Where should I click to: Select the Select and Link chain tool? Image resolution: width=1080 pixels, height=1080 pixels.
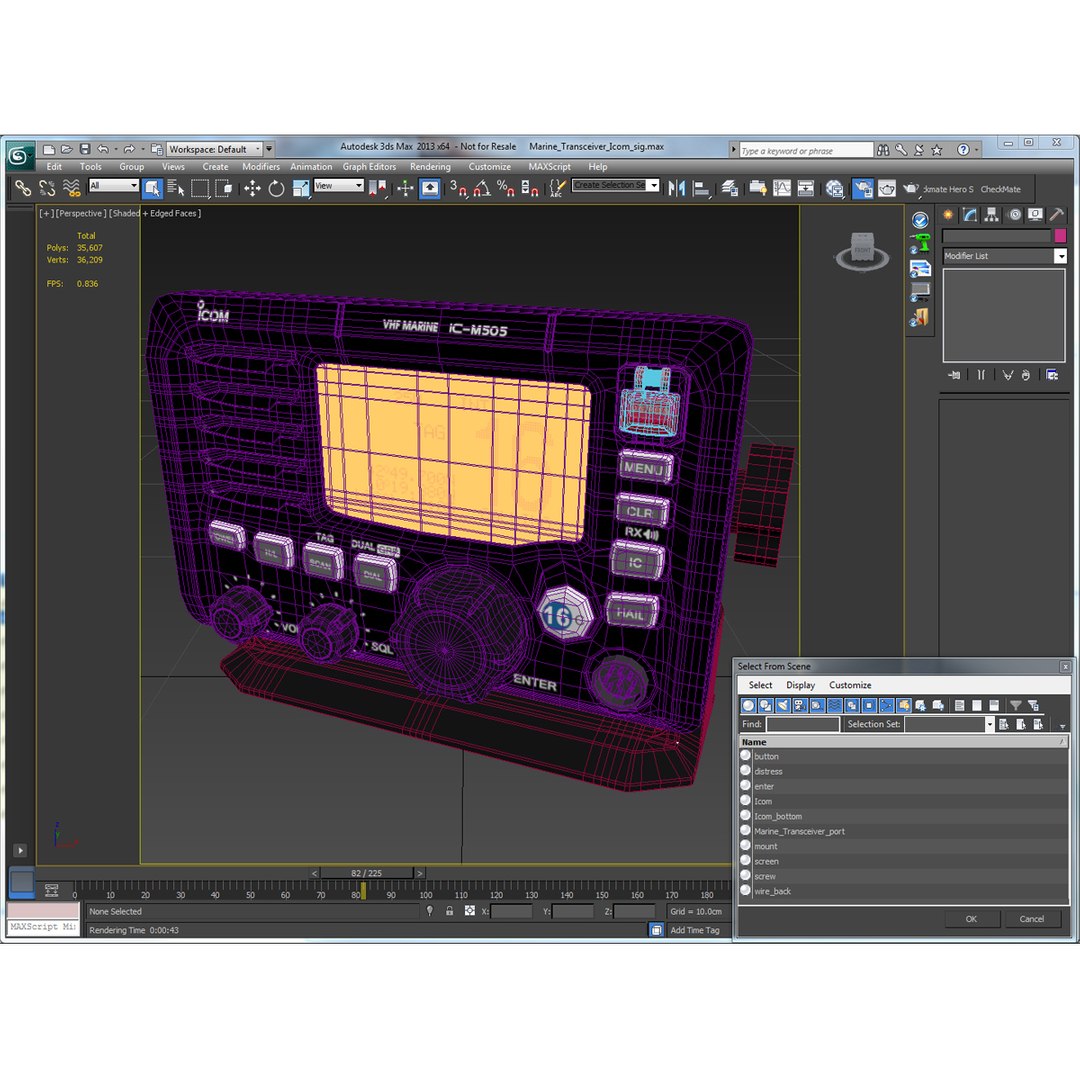(23, 188)
